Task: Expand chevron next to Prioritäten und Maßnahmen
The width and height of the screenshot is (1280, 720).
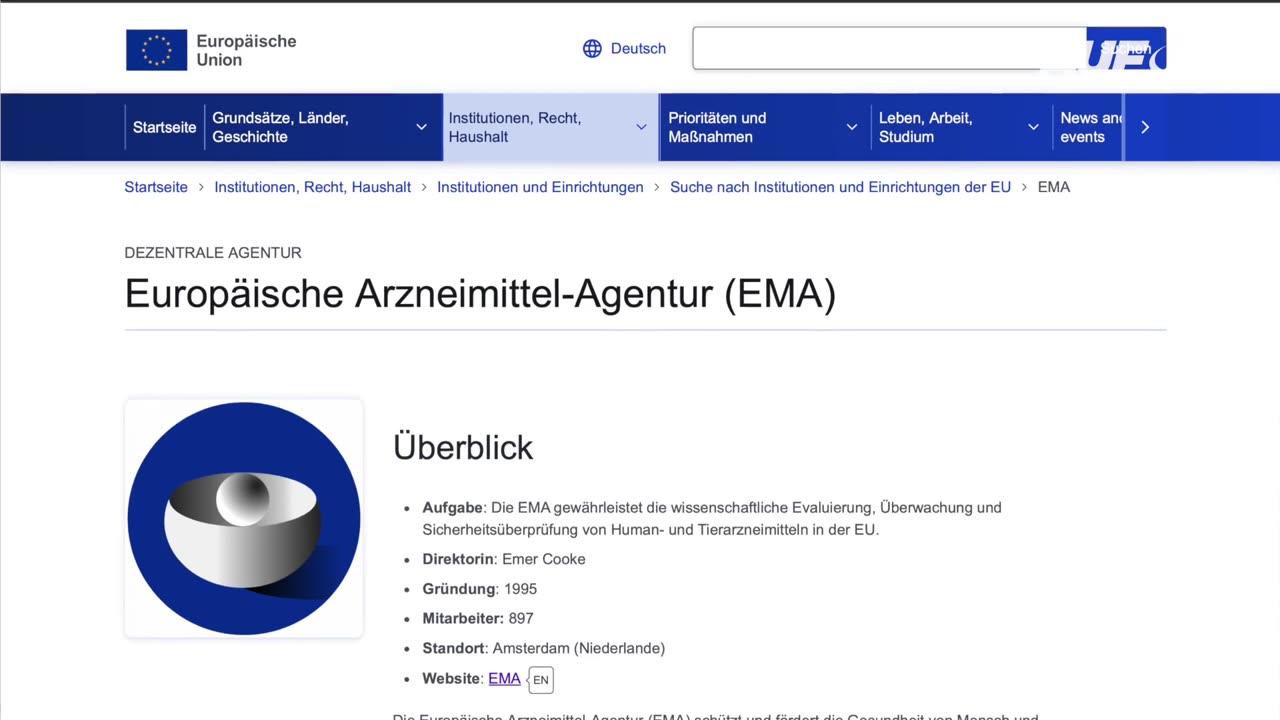Action: pos(852,127)
